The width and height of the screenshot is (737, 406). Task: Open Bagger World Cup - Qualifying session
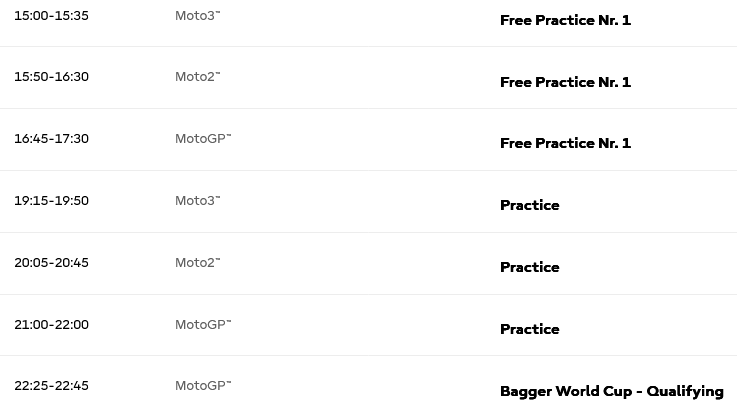pos(611,391)
